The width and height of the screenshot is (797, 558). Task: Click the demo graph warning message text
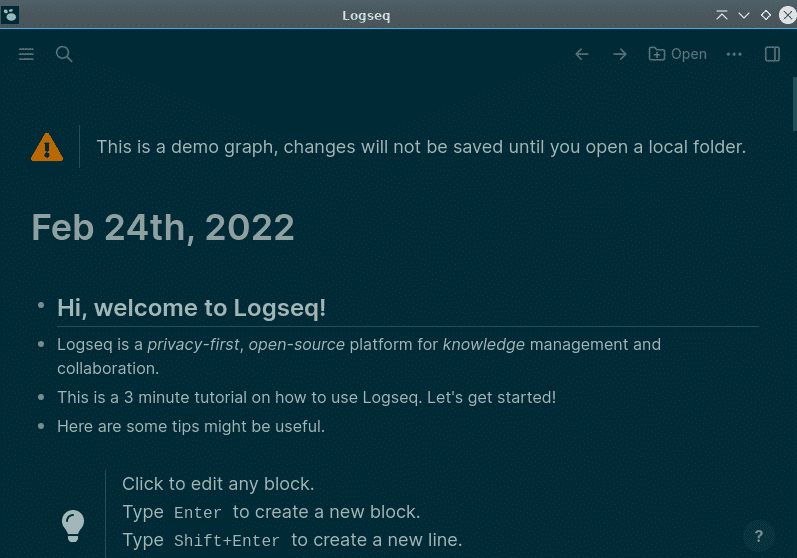pyautogui.click(x=421, y=147)
